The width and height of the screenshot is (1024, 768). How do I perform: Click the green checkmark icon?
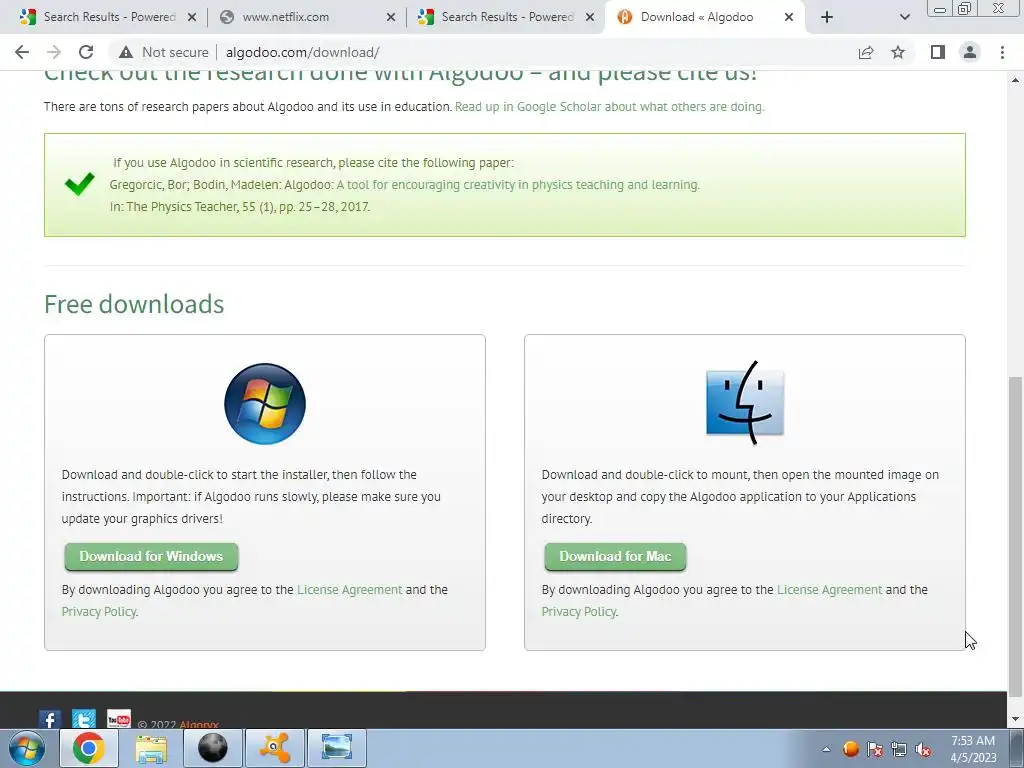(80, 184)
